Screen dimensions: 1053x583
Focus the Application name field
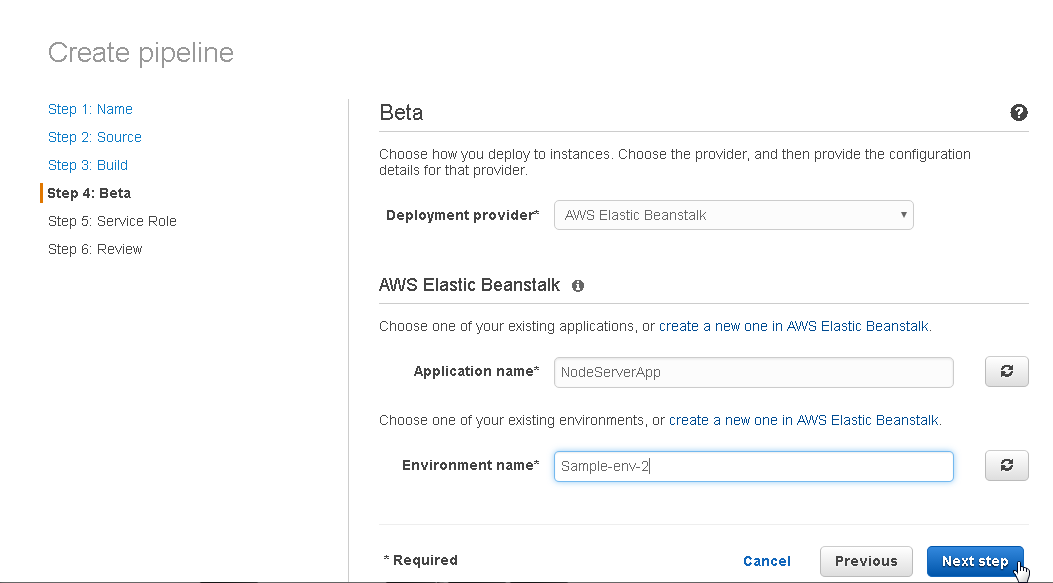click(753, 372)
